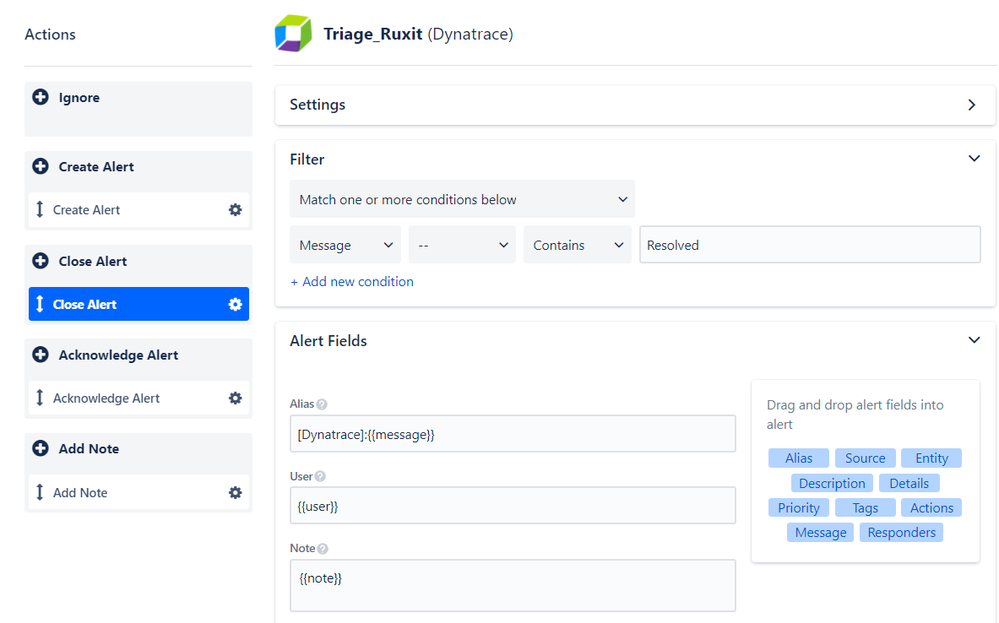Select the Acknowledge Alert rule row

139,398
